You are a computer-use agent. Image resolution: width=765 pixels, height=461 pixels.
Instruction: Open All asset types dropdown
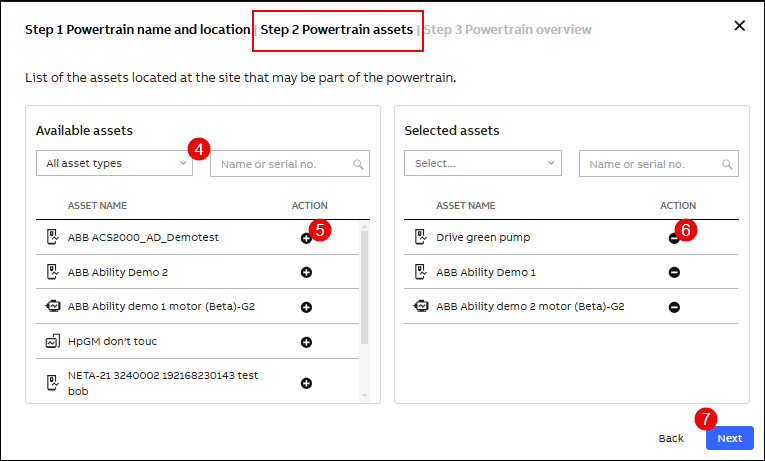point(114,164)
